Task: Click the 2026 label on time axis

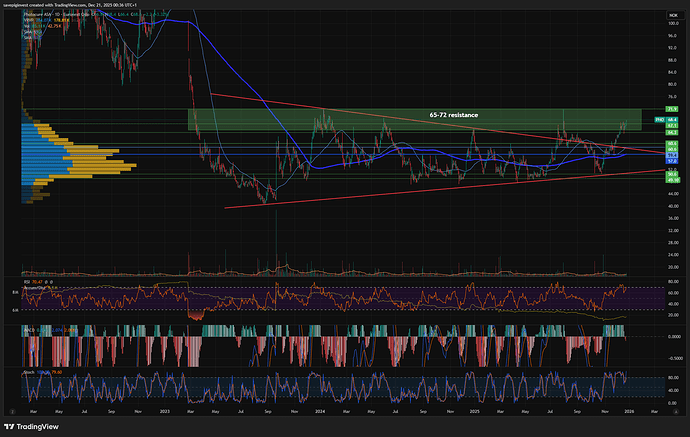Action: point(627,409)
